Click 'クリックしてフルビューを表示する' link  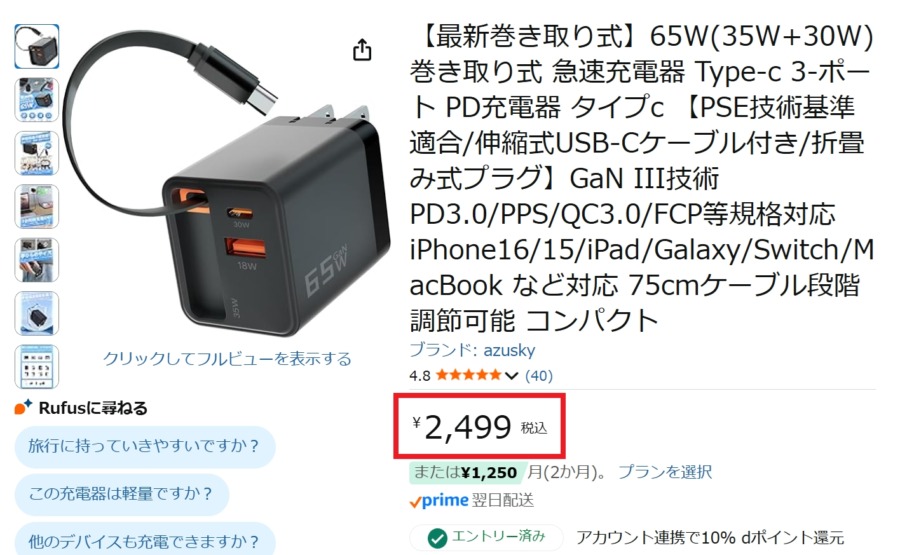[x=227, y=359]
